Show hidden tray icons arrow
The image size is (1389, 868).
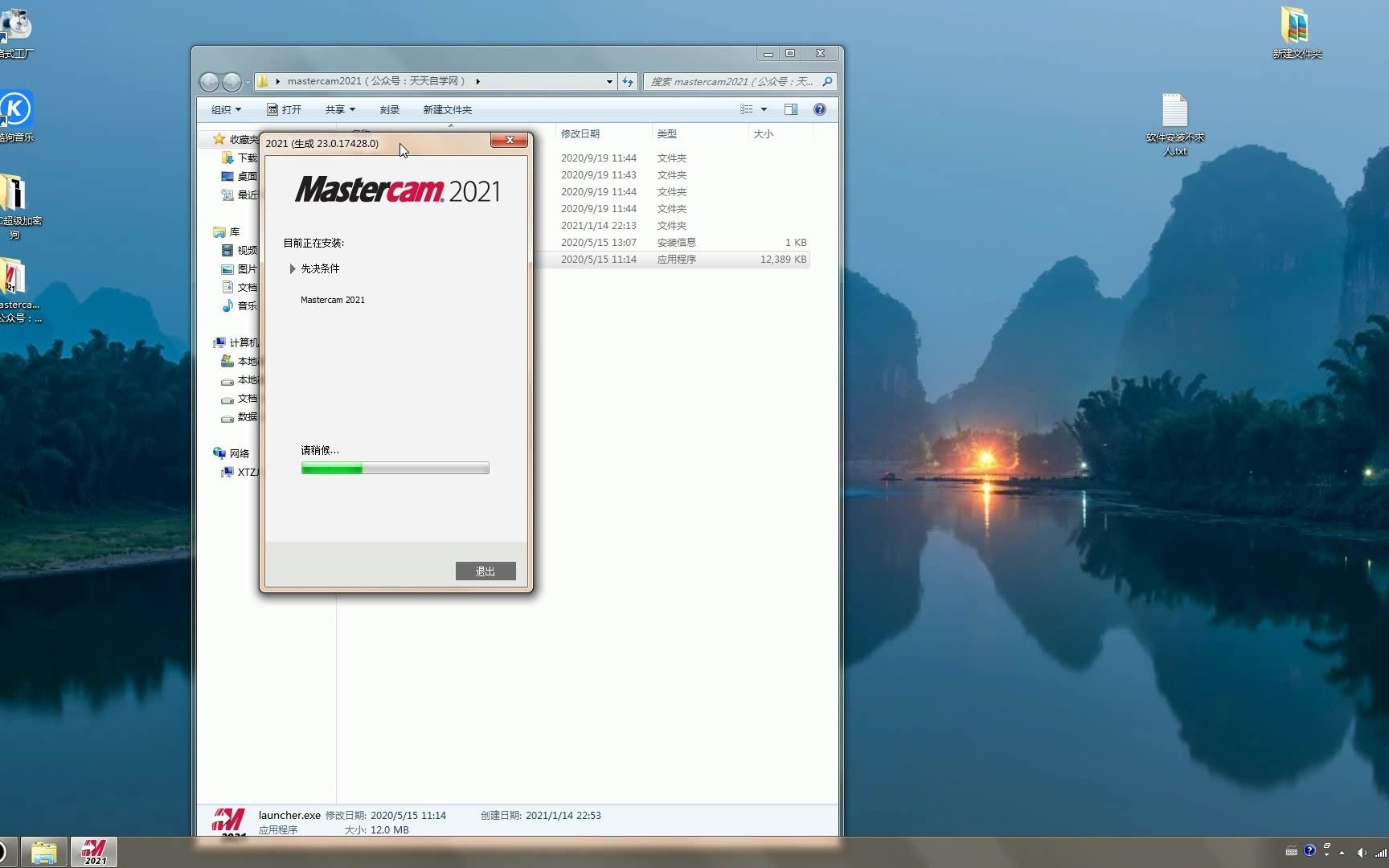click(1342, 852)
